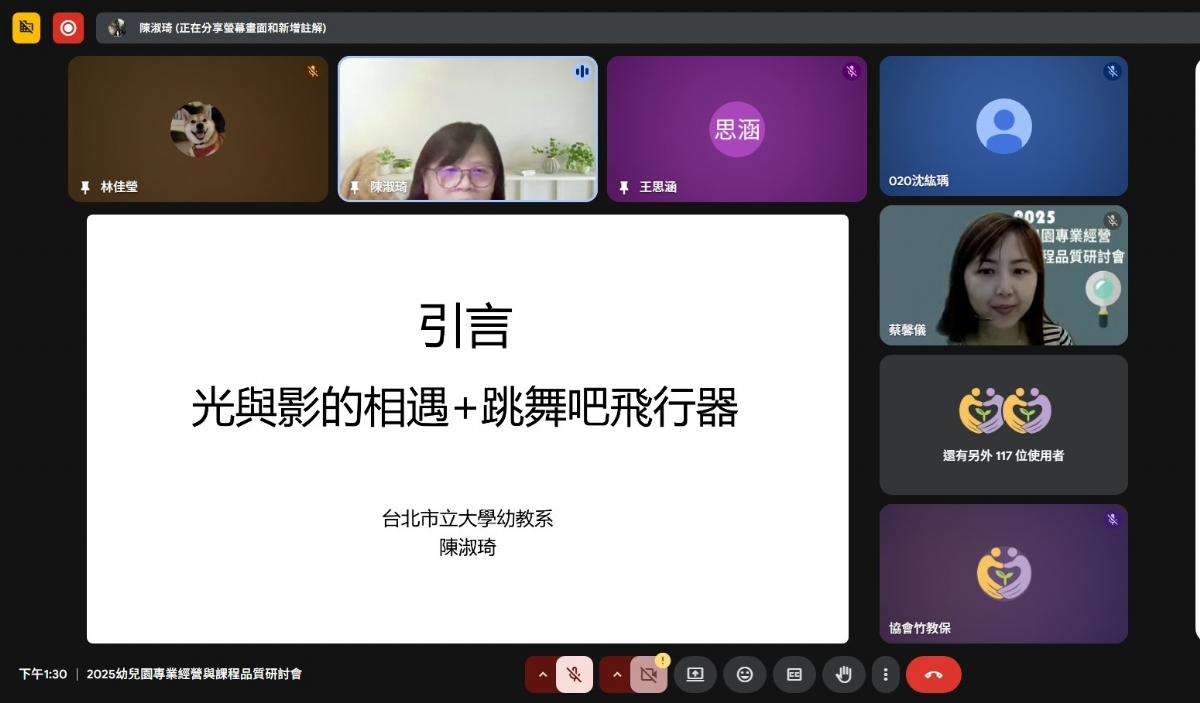Click the shared slide titled 引言
This screenshot has height=703, width=1200.
[467, 428]
